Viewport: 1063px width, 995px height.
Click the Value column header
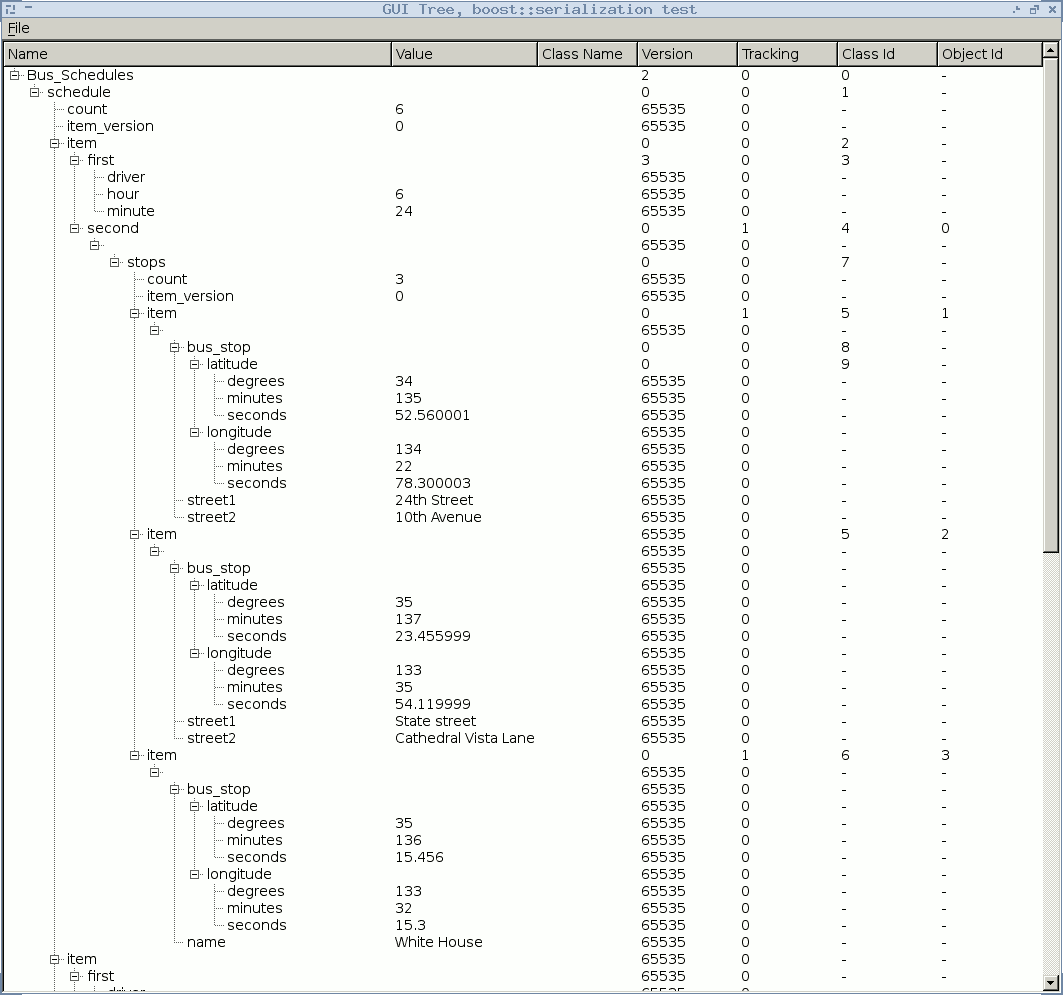click(464, 54)
